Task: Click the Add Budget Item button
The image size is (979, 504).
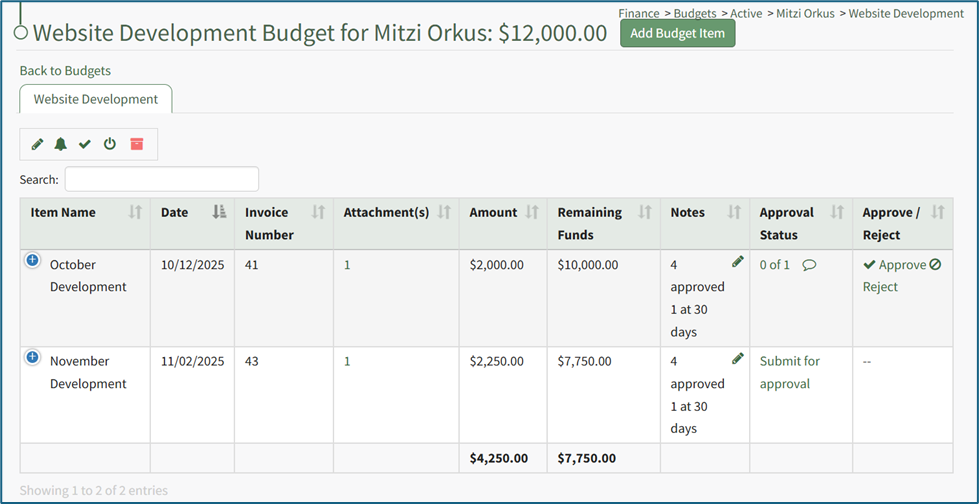Action: pyautogui.click(x=677, y=33)
